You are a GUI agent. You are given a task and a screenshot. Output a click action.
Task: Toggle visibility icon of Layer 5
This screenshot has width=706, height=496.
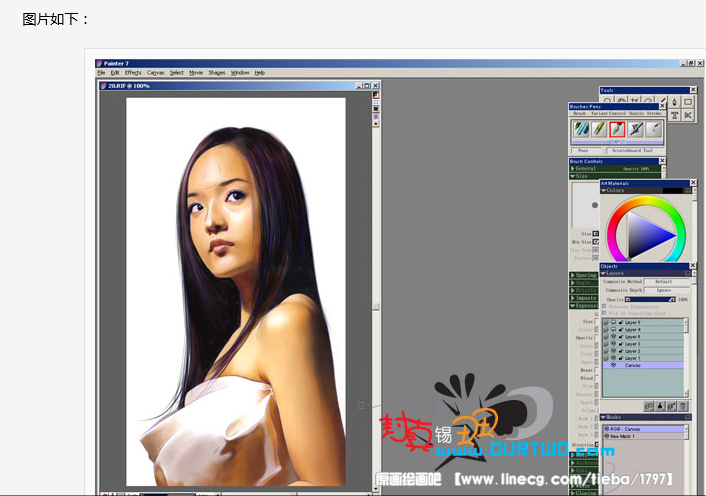[x=613, y=322]
